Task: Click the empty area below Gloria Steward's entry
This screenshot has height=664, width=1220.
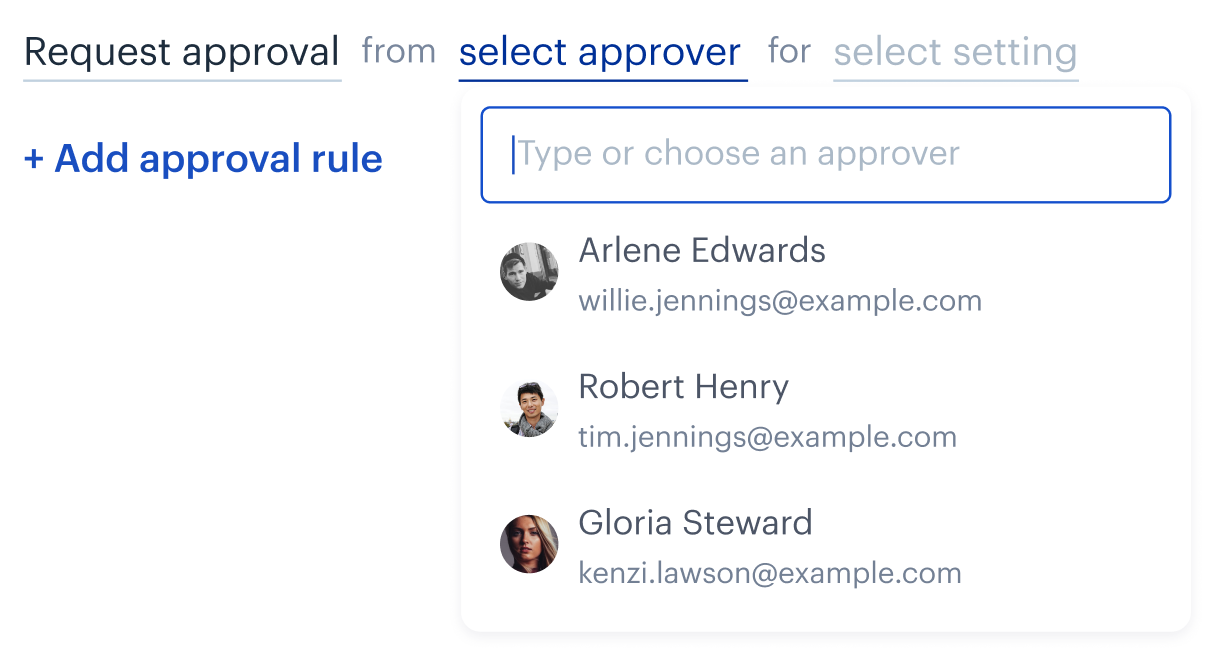Action: tap(825, 611)
